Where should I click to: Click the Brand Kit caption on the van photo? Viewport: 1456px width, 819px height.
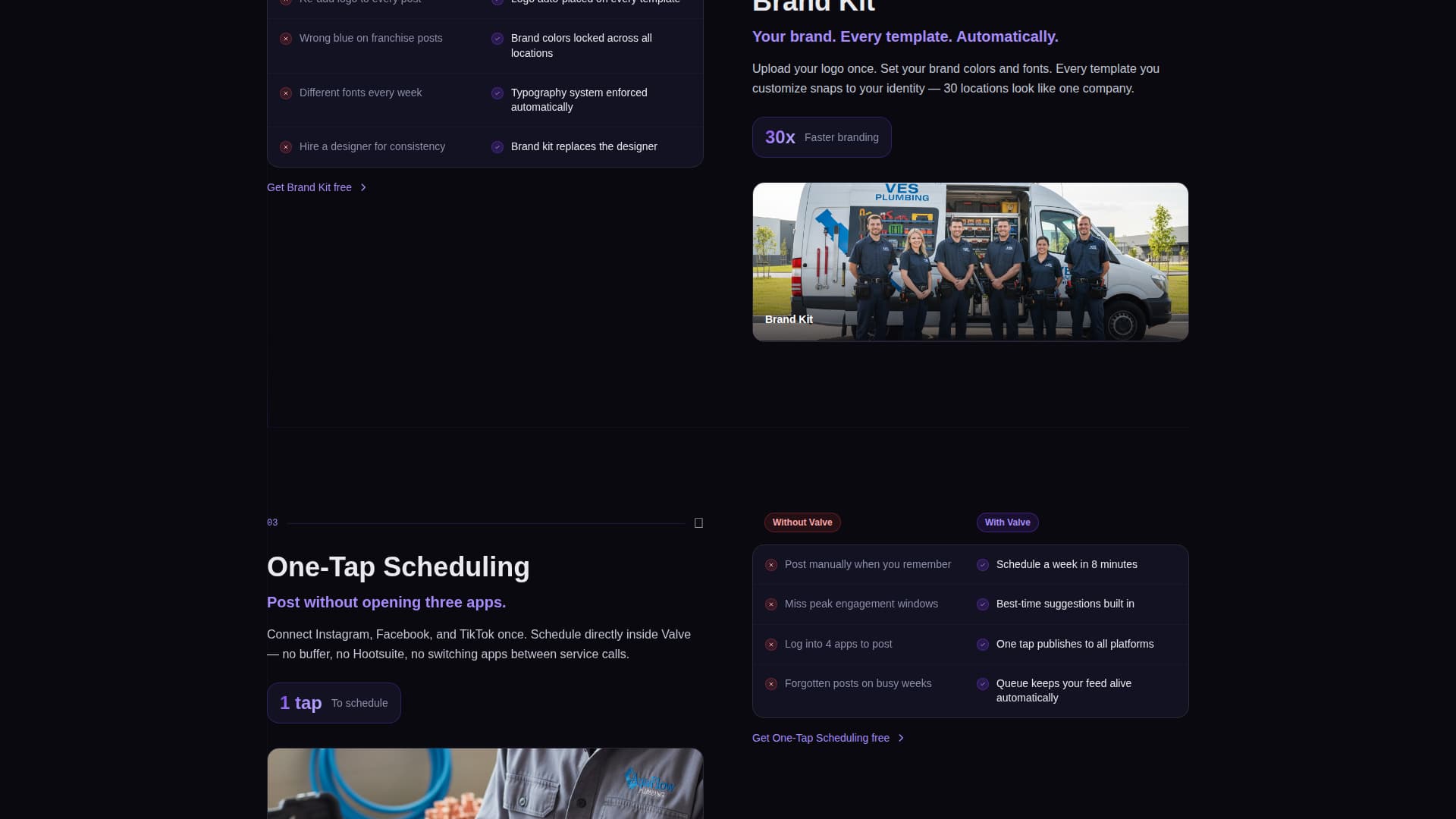click(x=789, y=319)
